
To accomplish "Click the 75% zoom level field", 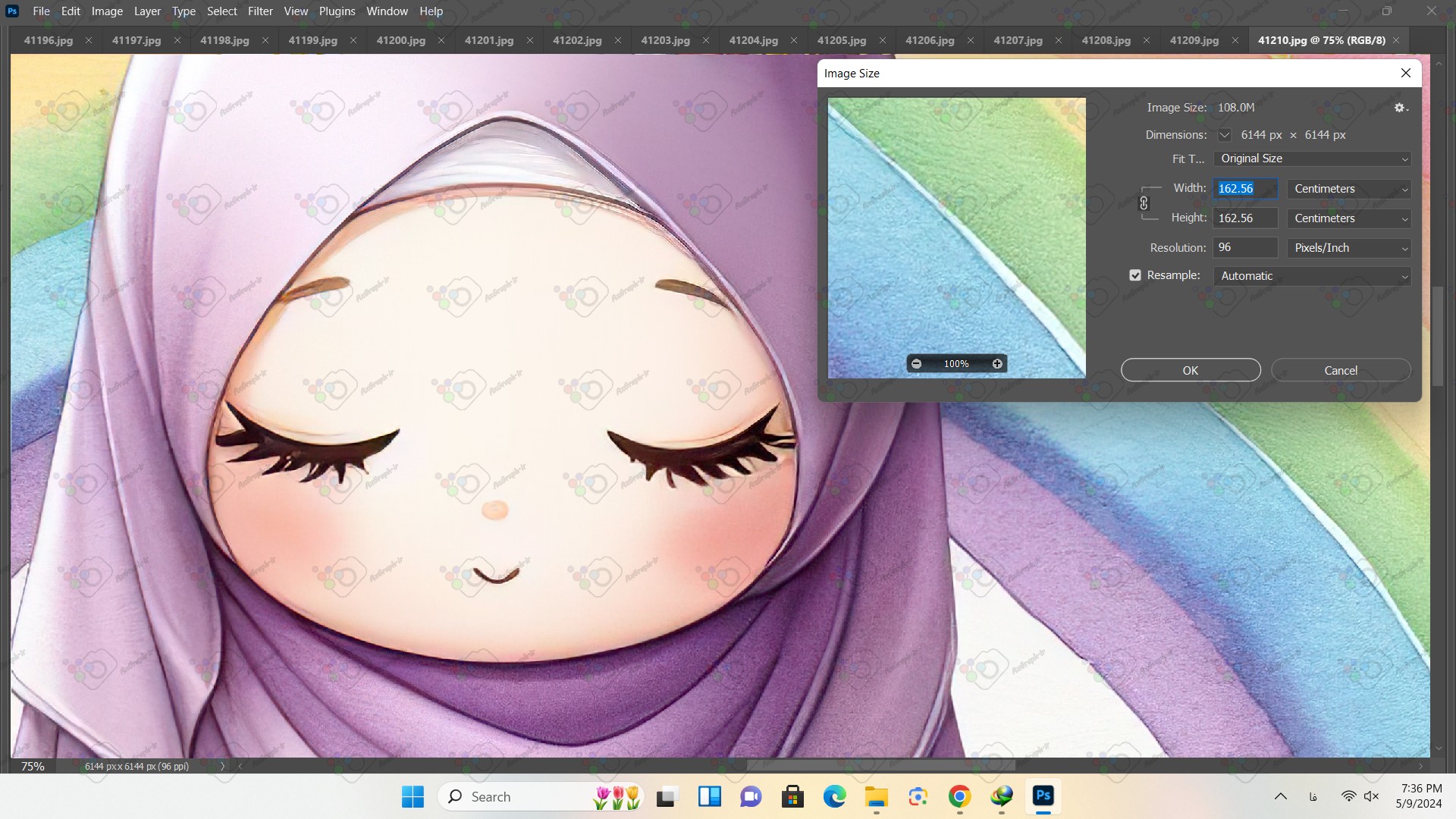I will click(x=33, y=766).
